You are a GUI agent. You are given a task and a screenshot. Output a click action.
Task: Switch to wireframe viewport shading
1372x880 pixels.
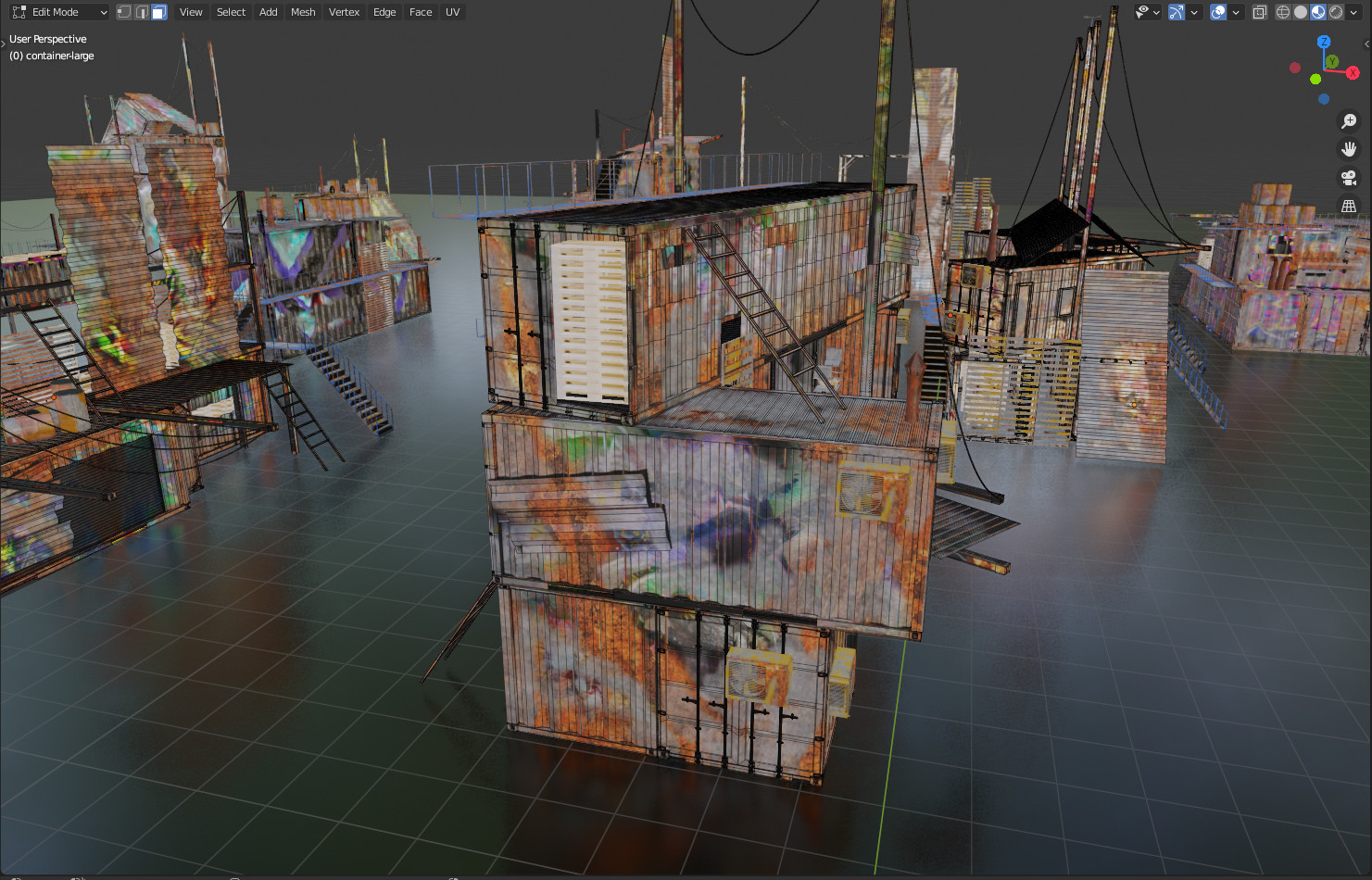click(x=1281, y=12)
